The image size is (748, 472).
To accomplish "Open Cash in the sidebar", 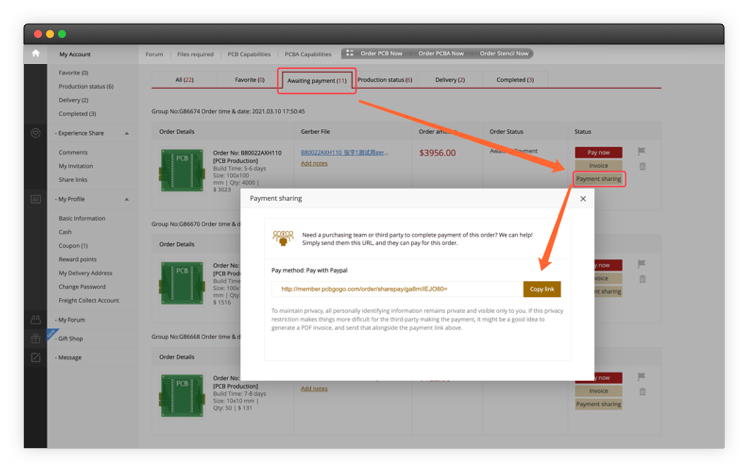I will point(65,232).
